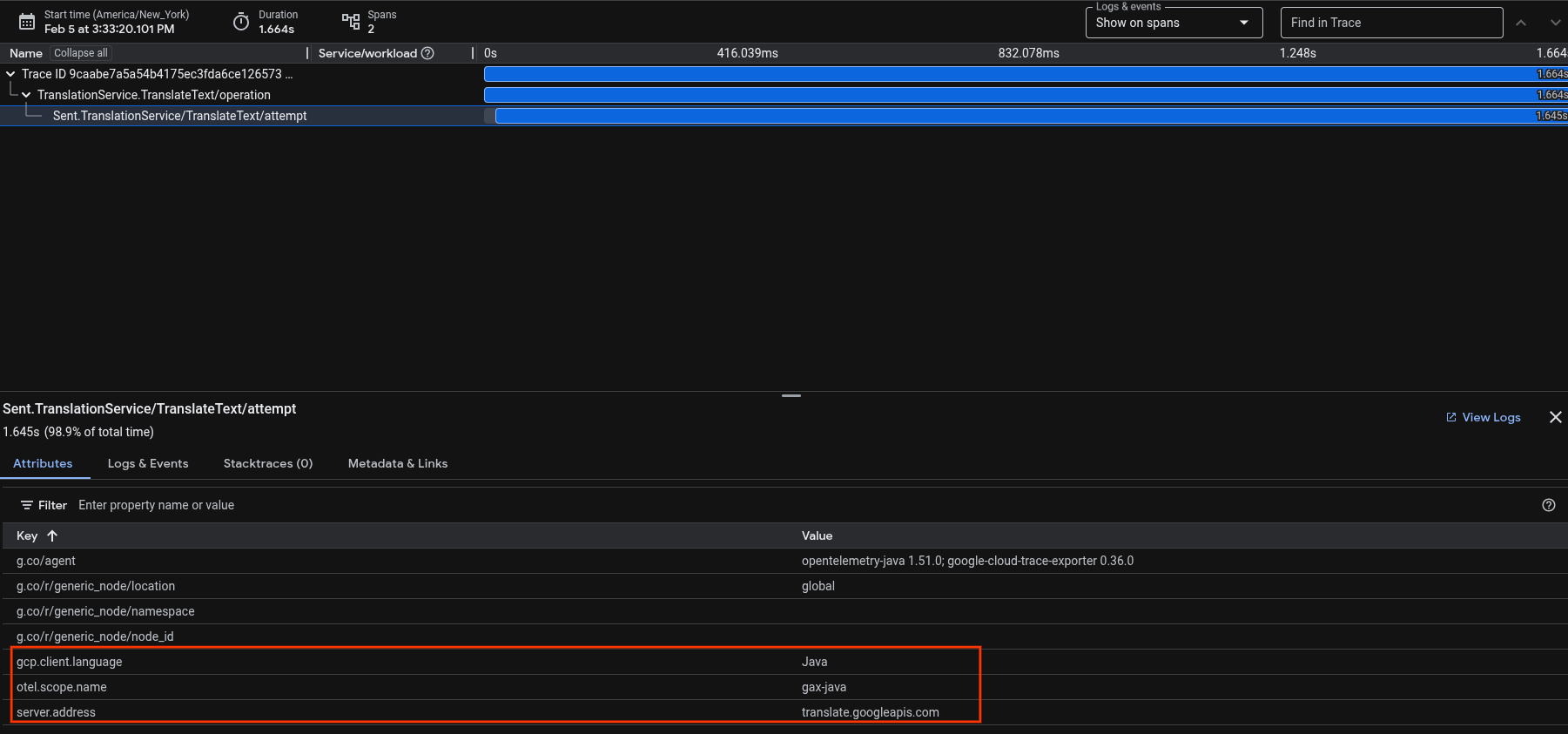Screen dimensions: 1568x734
Task: Click the g.co/r/generic_node/node_id key
Action: pyautogui.click(x=95, y=636)
